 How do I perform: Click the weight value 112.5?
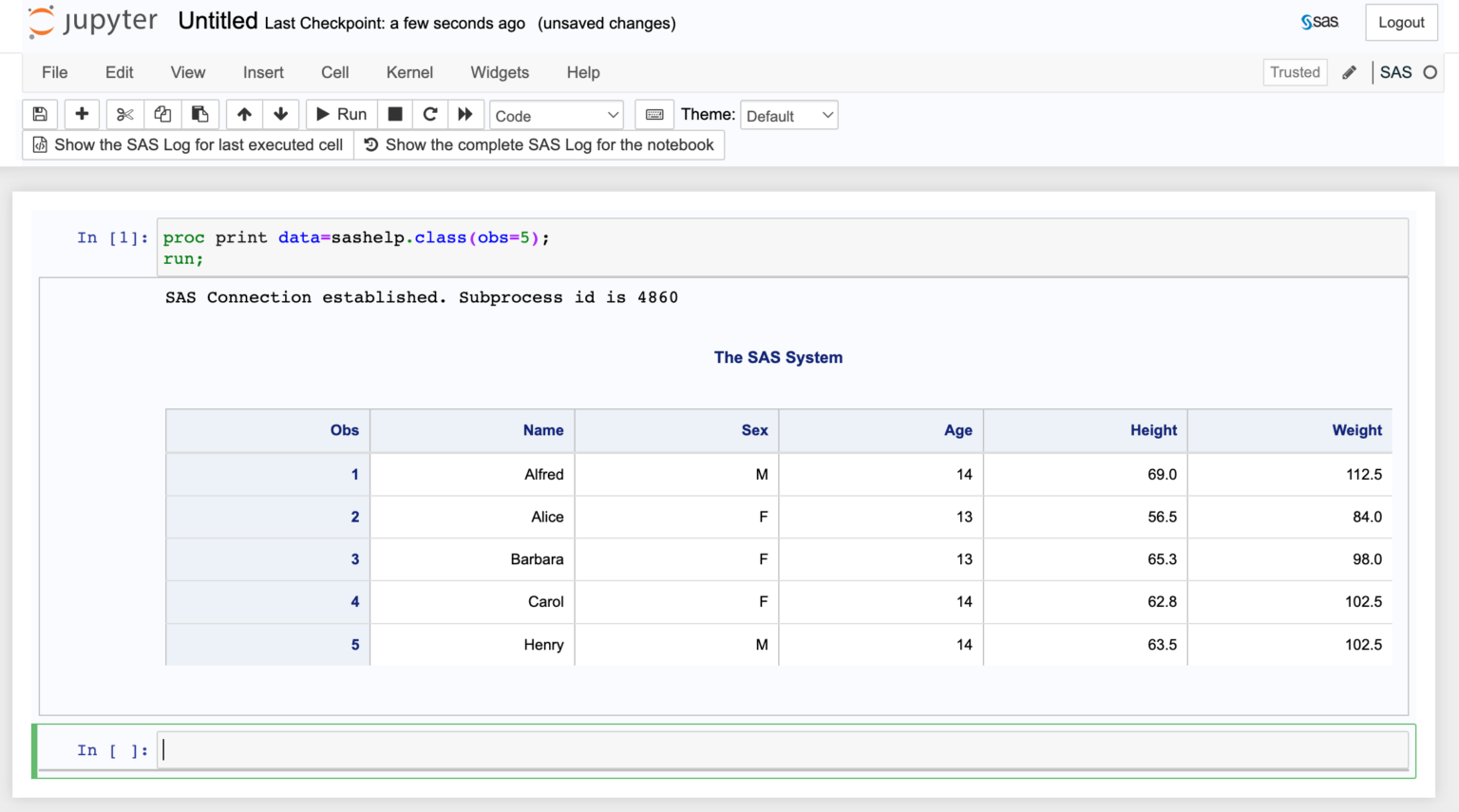(1363, 474)
